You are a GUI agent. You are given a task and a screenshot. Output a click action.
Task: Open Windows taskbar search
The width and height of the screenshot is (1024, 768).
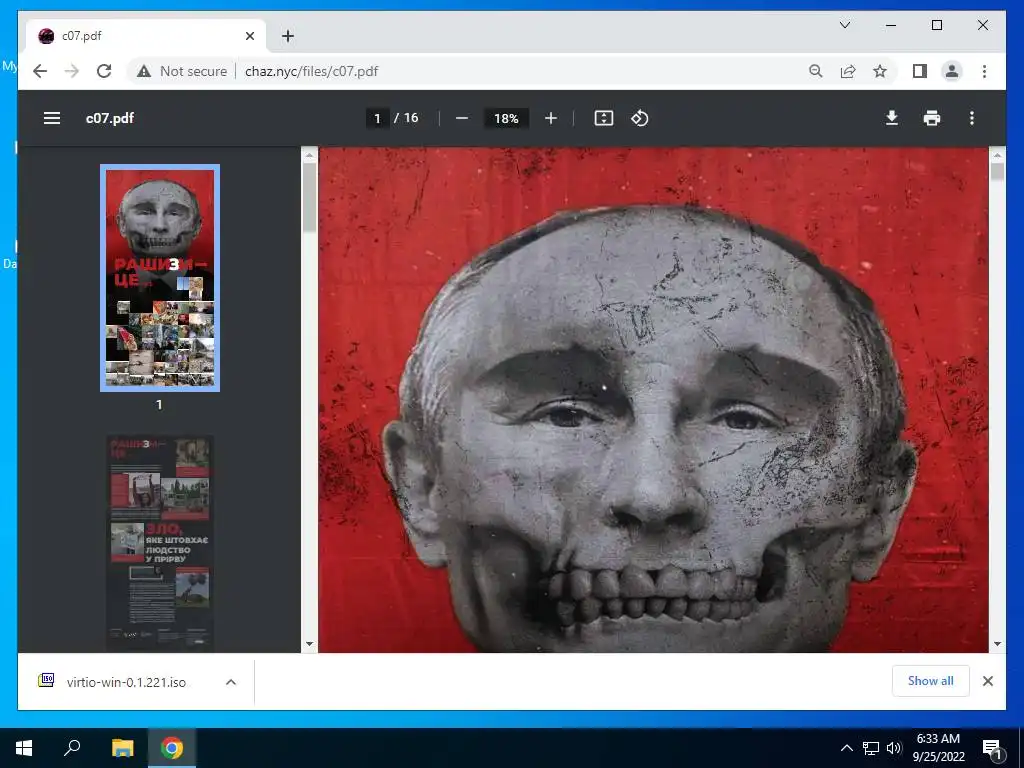(x=72, y=748)
